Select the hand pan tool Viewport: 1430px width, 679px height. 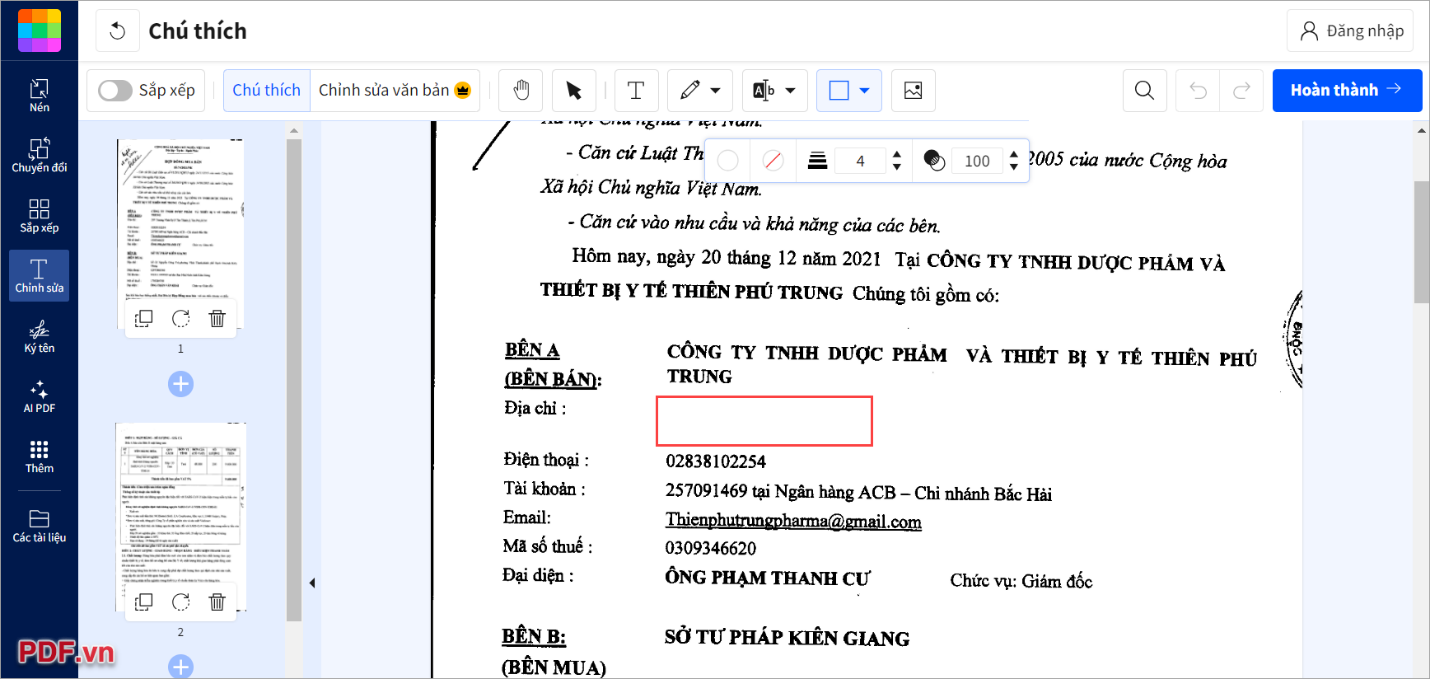[521, 90]
